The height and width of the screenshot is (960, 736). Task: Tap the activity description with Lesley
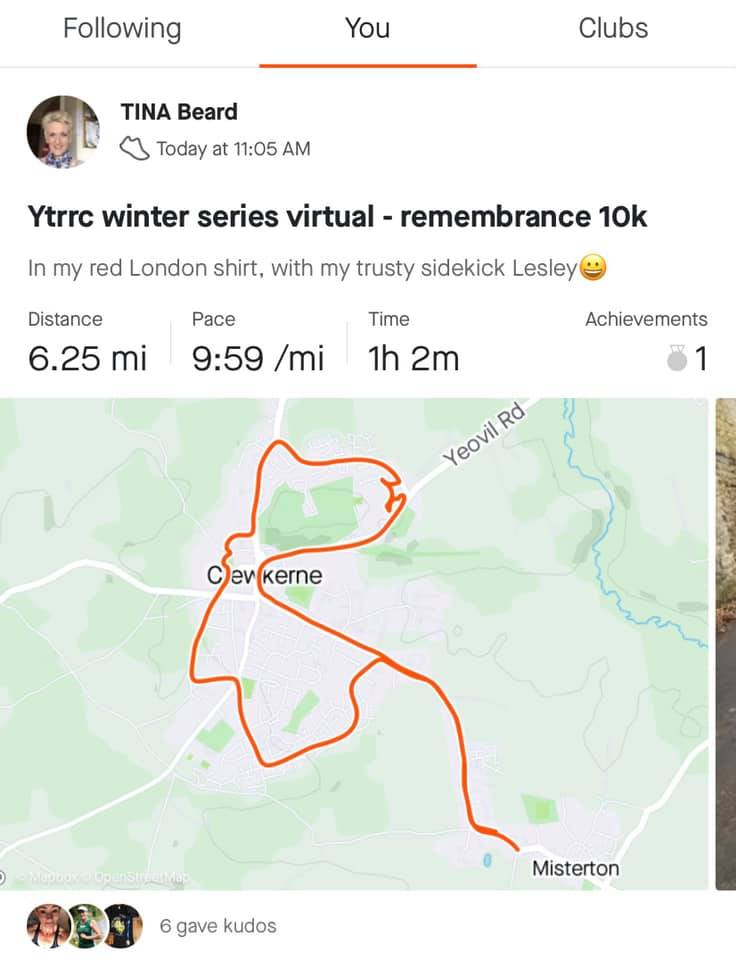tap(317, 268)
